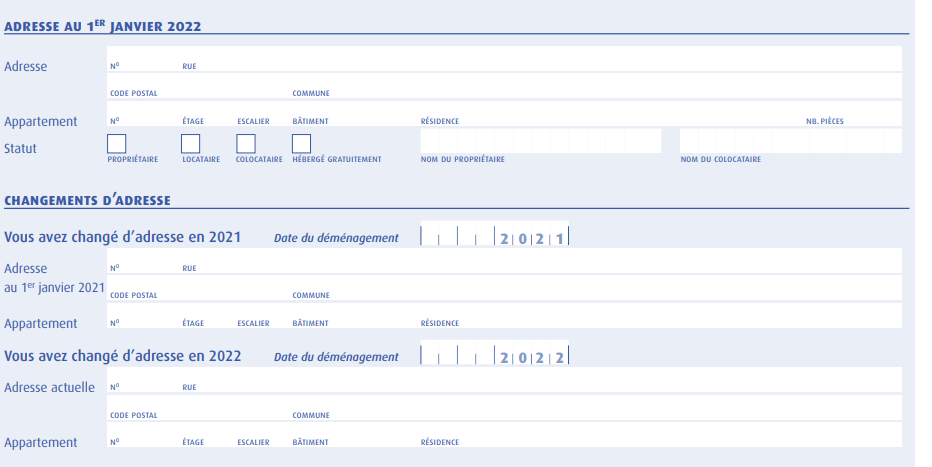Click the 'au 1er janvier 2021' label
The image size is (932, 467).
(x=54, y=288)
